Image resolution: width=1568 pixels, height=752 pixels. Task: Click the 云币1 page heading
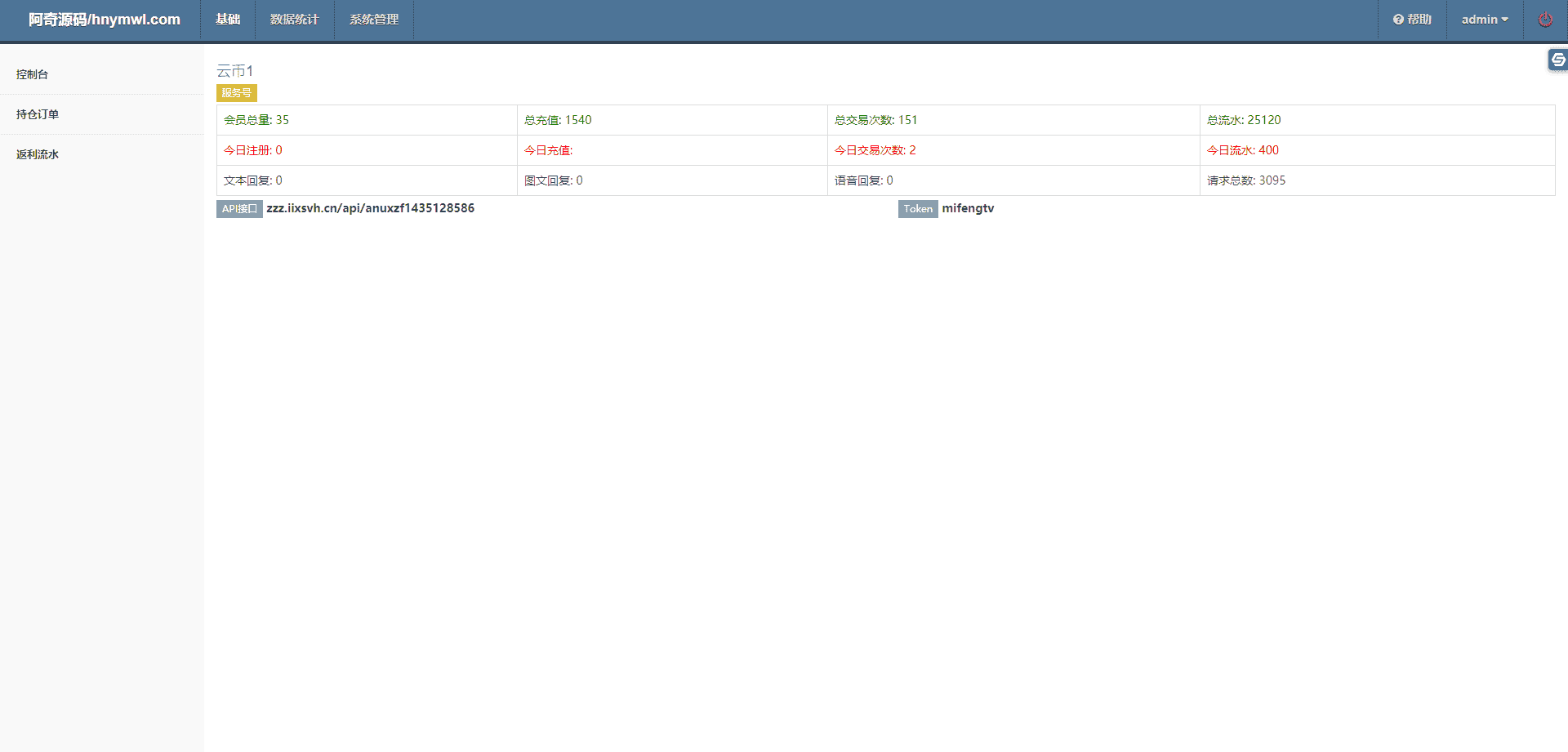tap(235, 71)
